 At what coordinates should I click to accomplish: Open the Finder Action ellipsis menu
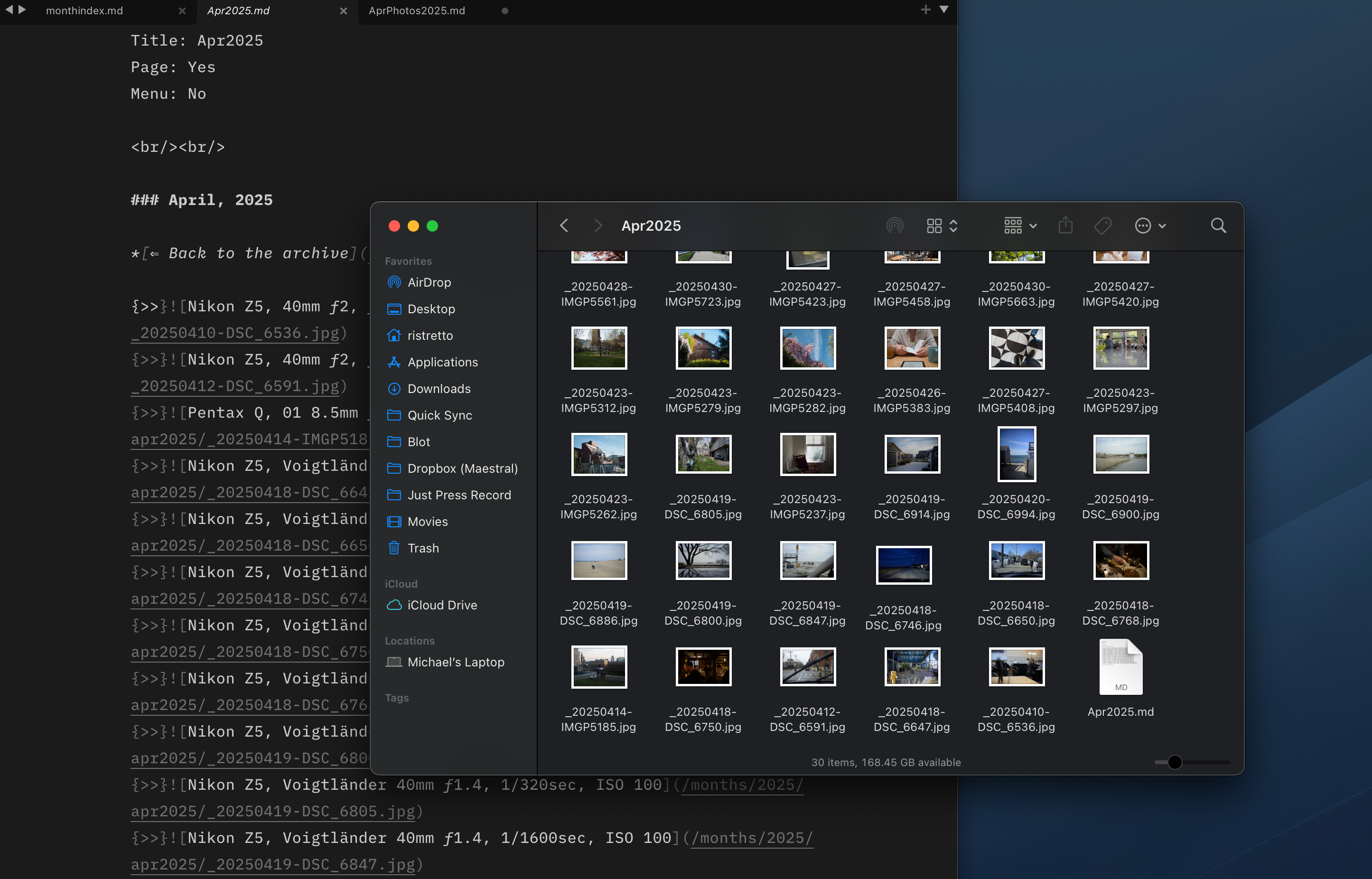pyautogui.click(x=1149, y=225)
